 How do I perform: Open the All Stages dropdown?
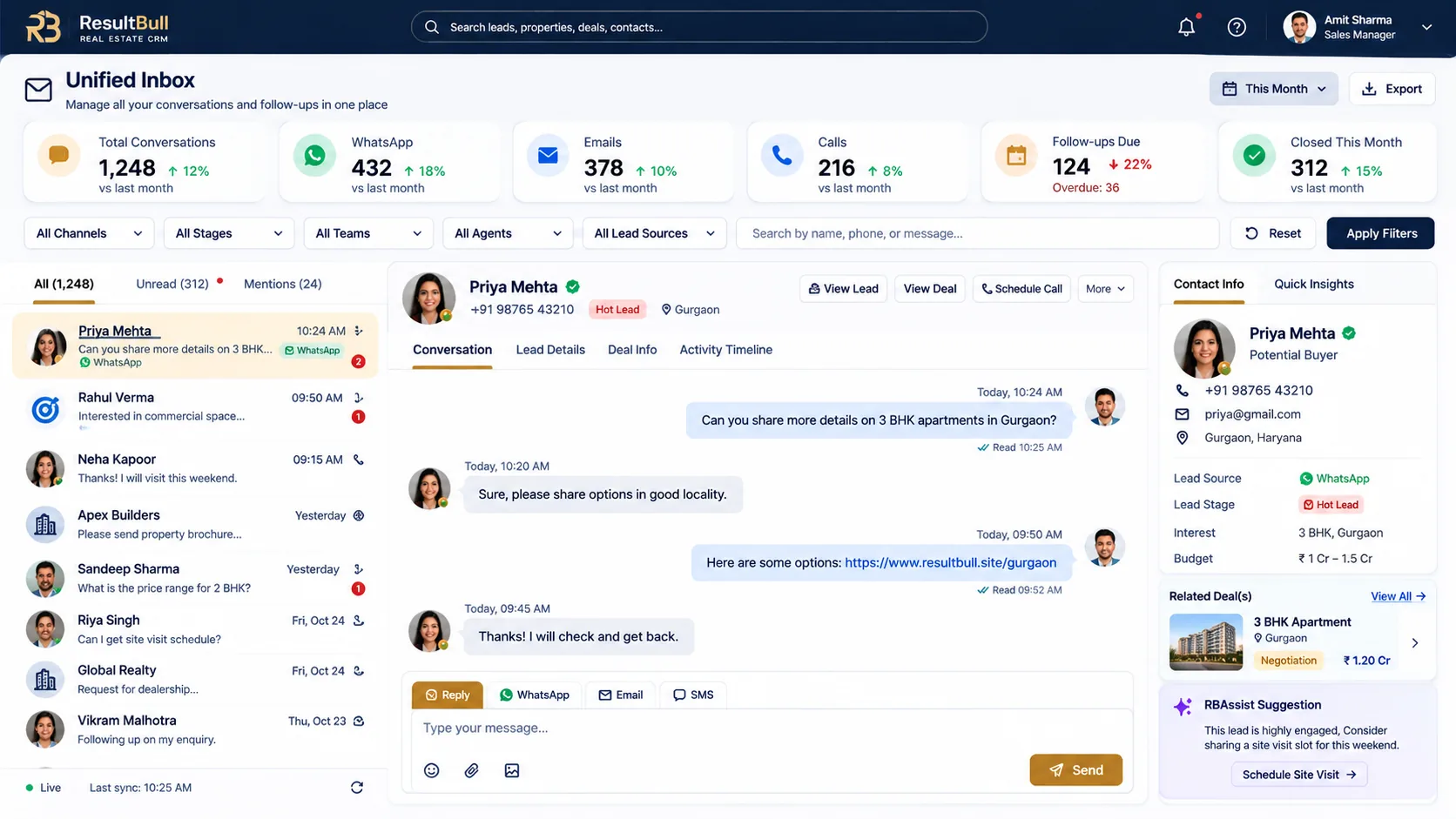228,233
